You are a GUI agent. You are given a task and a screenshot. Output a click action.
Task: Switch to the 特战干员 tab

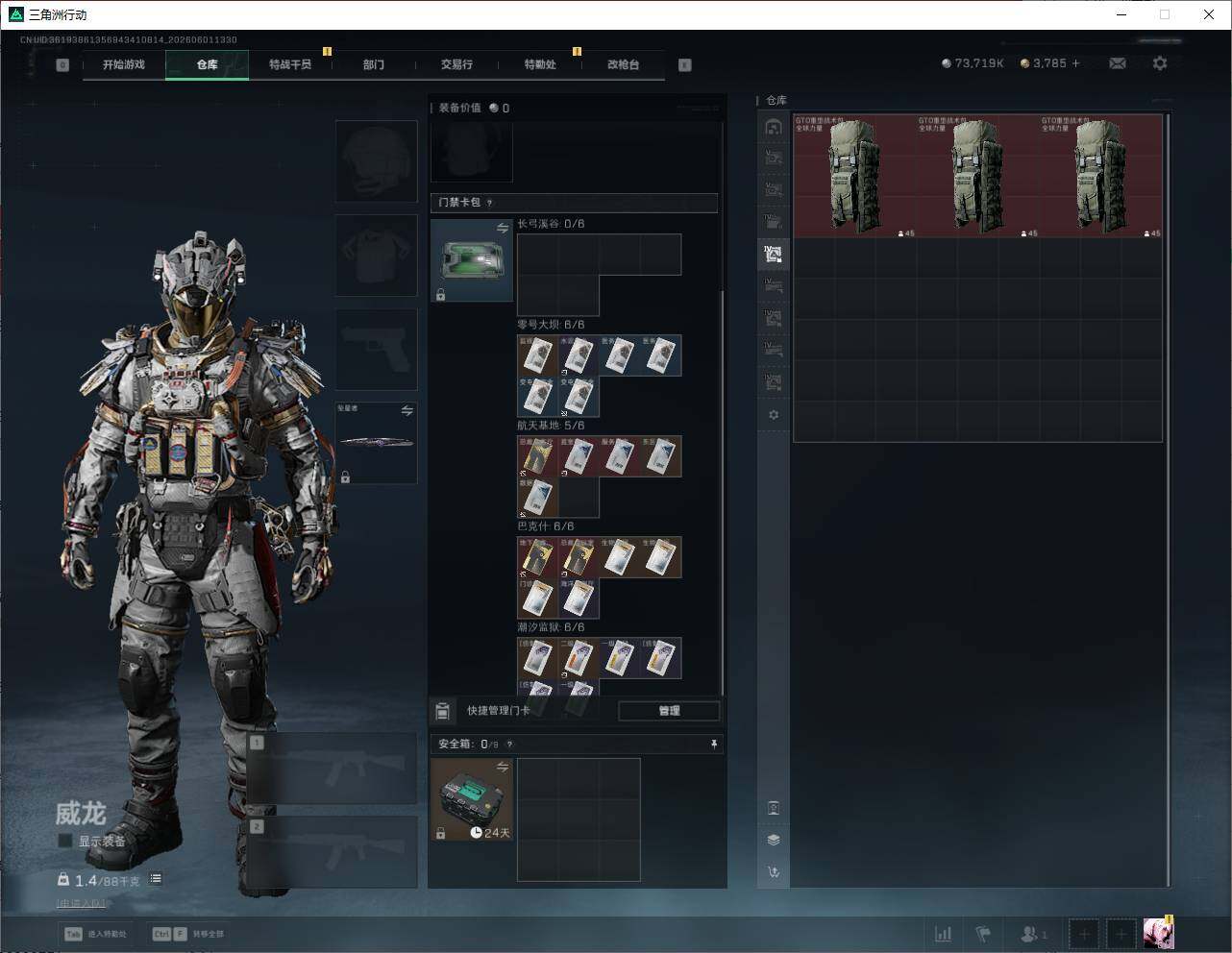290,64
